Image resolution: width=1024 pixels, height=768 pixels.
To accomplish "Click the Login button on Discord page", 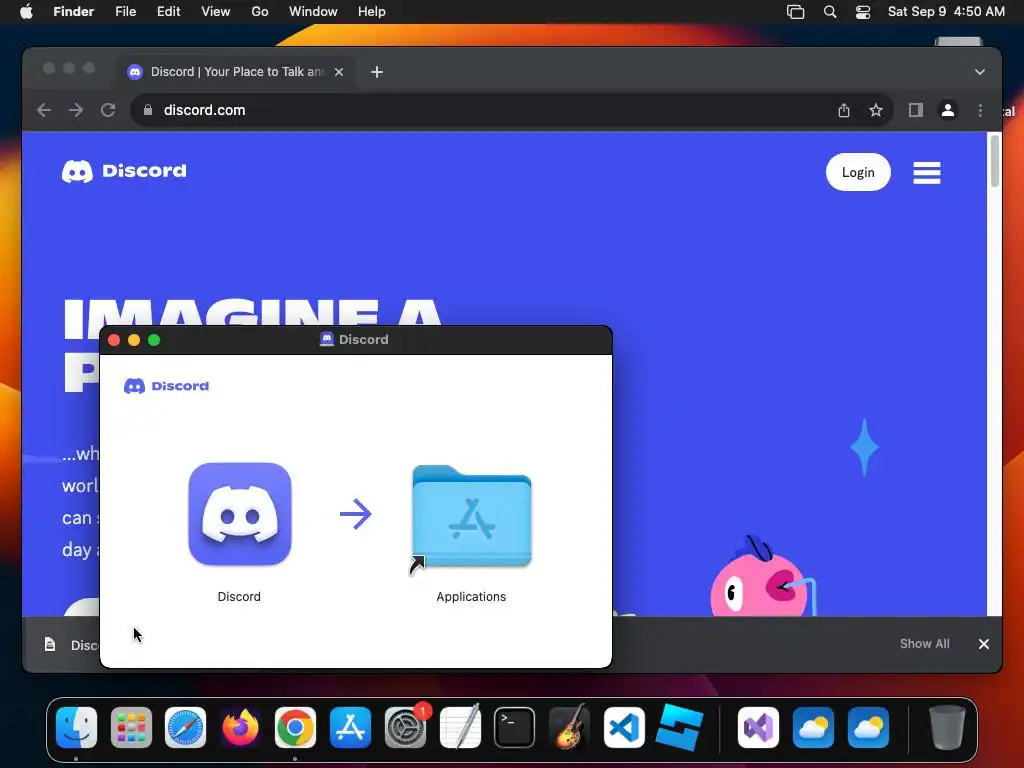I will tap(857, 172).
